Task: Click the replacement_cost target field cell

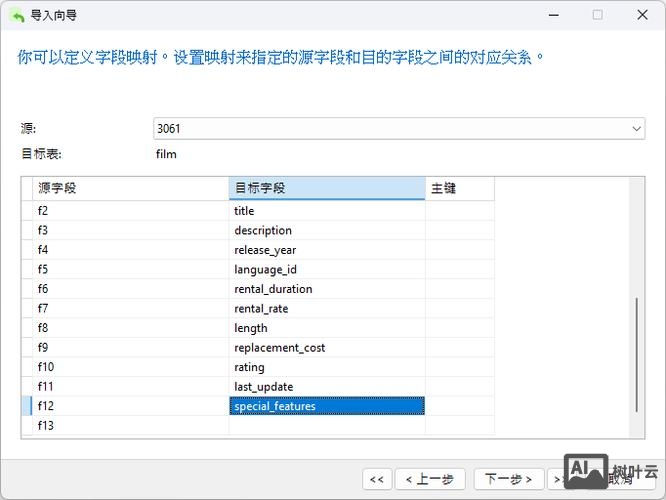Action: pos(327,347)
